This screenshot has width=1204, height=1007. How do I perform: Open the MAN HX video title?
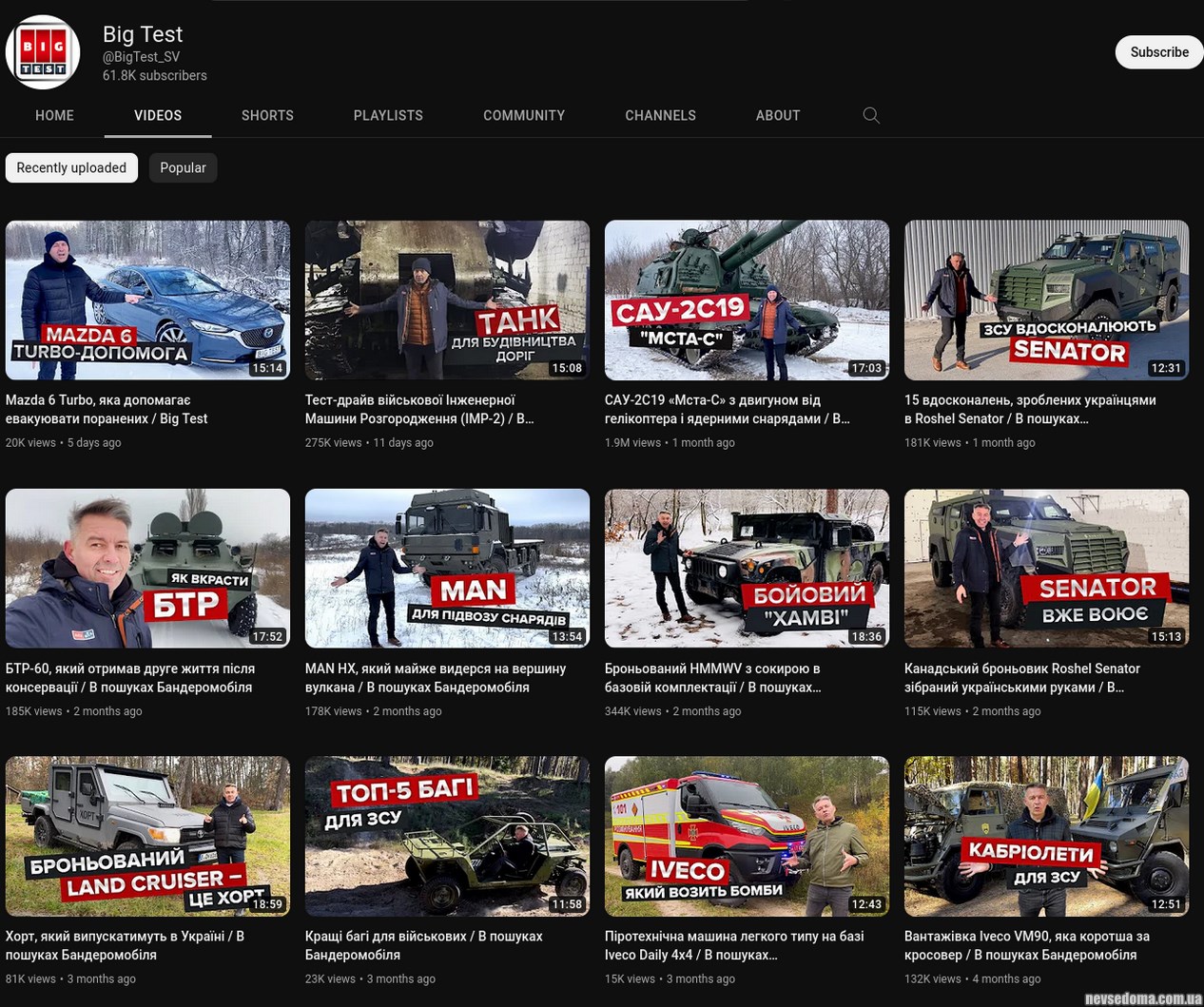tap(436, 677)
